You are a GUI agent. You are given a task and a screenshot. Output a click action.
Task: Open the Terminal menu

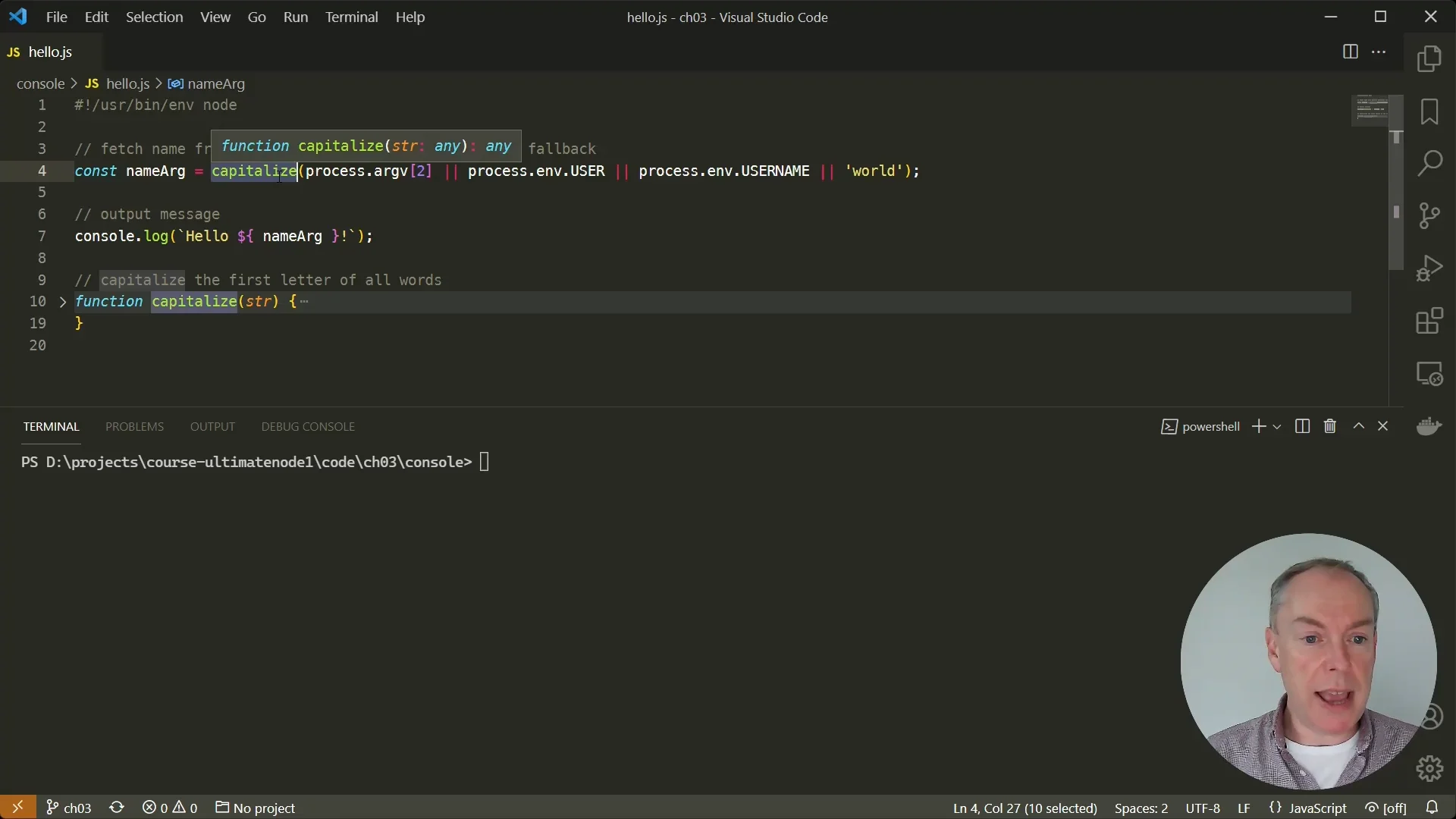(351, 17)
